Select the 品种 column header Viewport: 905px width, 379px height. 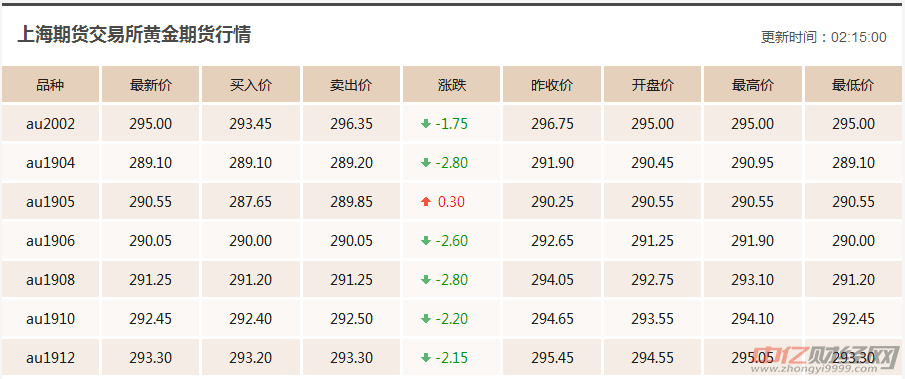[x=50, y=84]
